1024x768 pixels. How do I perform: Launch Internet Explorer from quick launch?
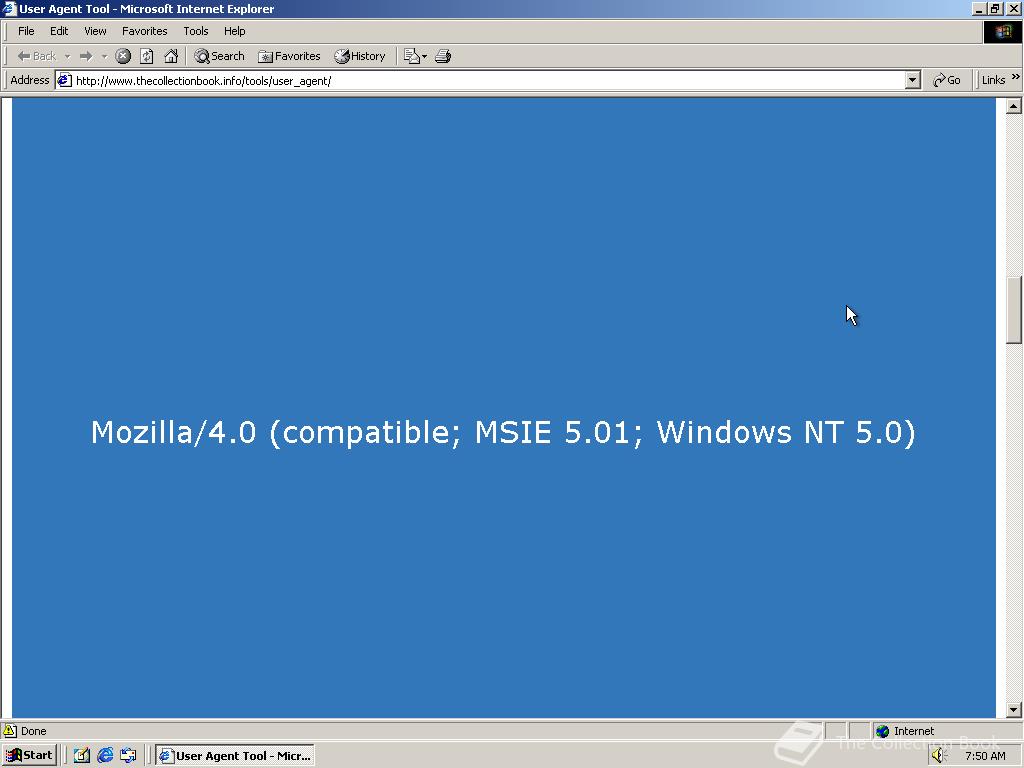(x=104, y=756)
